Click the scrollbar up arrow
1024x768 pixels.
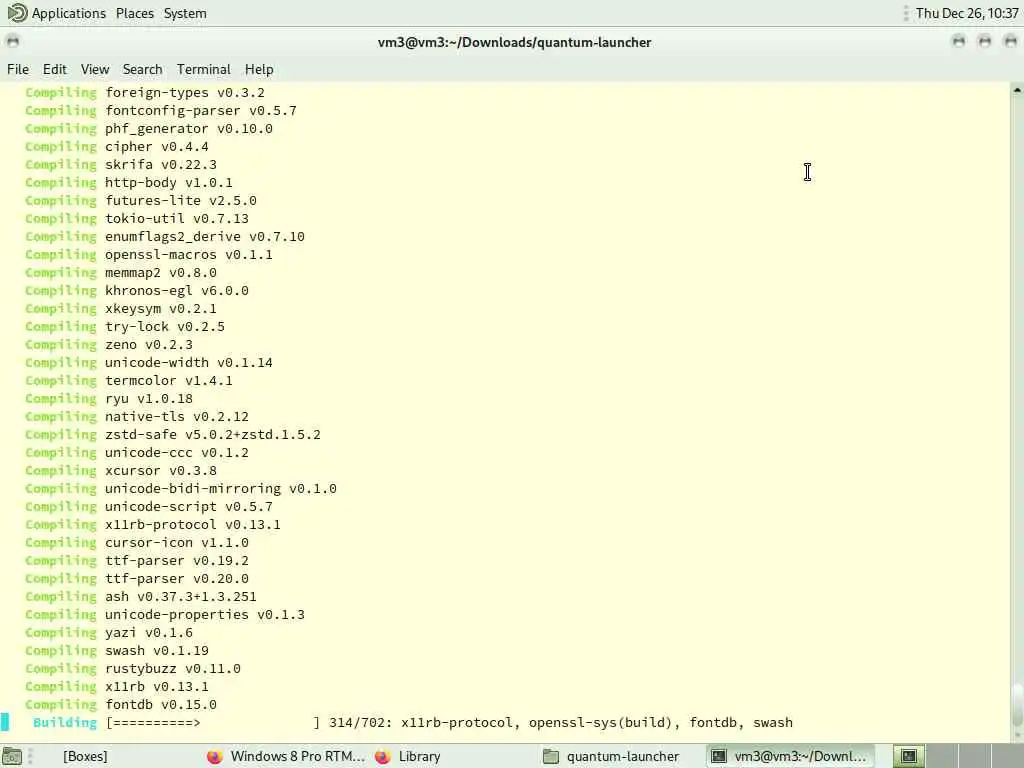coord(1017,90)
